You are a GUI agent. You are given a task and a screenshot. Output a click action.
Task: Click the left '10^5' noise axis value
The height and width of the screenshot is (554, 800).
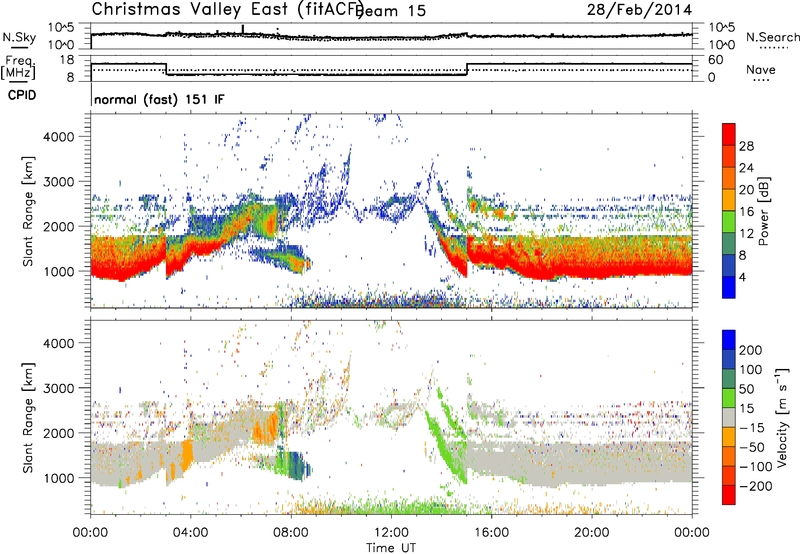[61, 28]
